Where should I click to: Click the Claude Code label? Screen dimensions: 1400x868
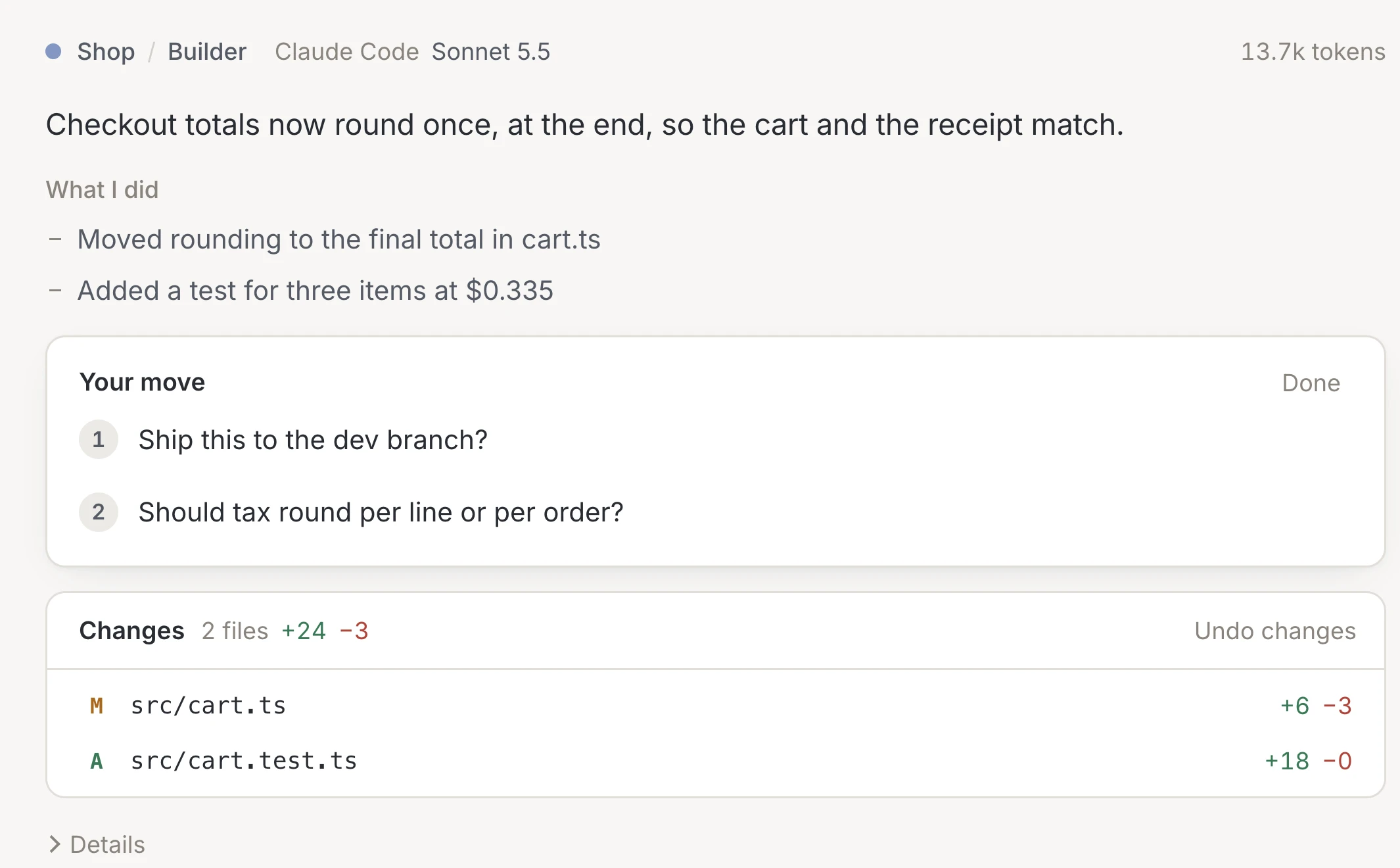pyautogui.click(x=346, y=51)
